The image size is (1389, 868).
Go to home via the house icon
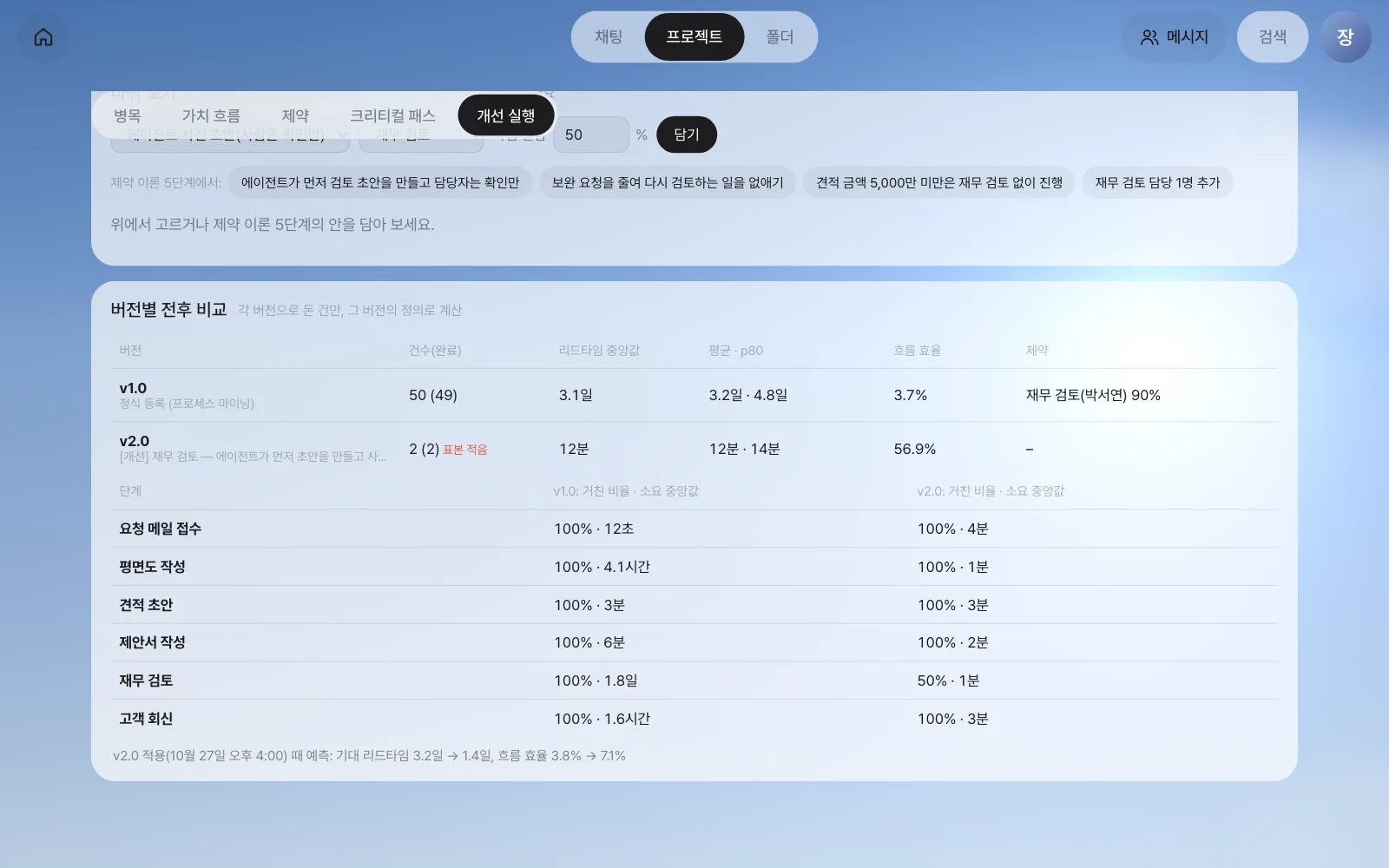point(43,37)
